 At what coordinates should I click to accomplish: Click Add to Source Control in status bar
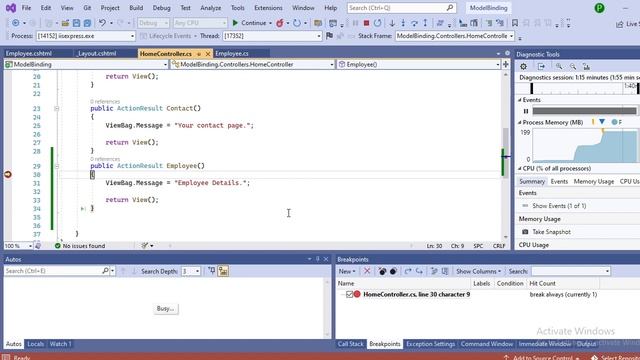click(x=543, y=358)
